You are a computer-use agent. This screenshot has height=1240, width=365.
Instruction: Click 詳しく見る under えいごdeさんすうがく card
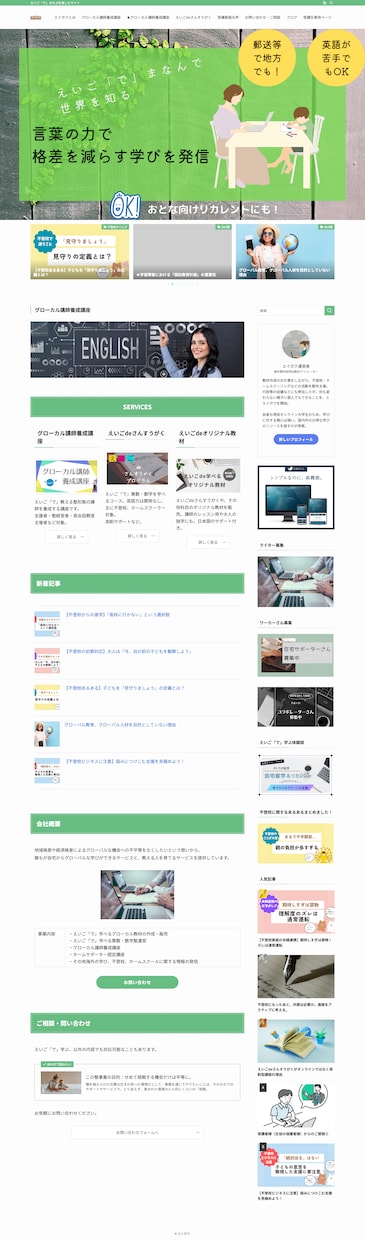pyautogui.click(x=137, y=536)
